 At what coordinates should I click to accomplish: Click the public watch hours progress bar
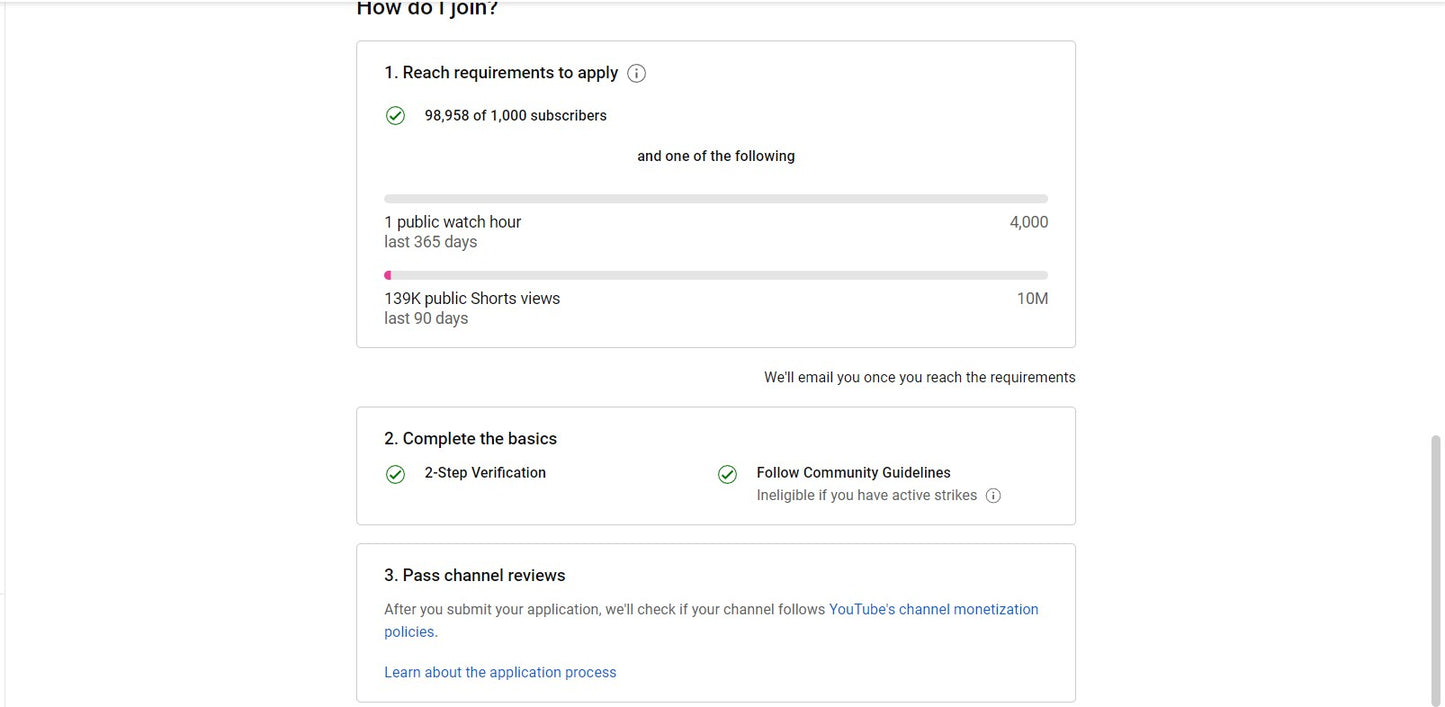(x=716, y=199)
